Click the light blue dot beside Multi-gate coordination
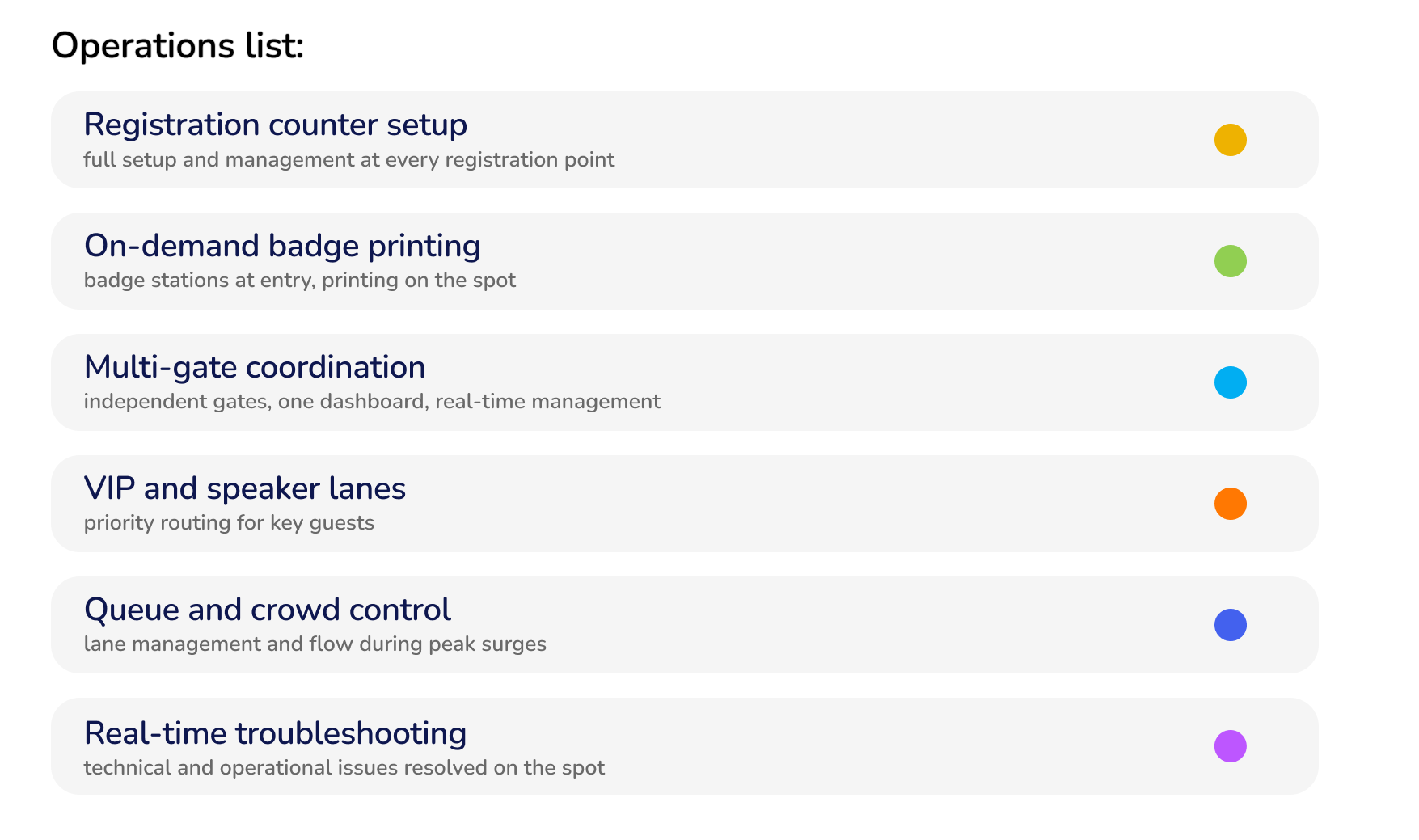1419x840 pixels. [1230, 382]
